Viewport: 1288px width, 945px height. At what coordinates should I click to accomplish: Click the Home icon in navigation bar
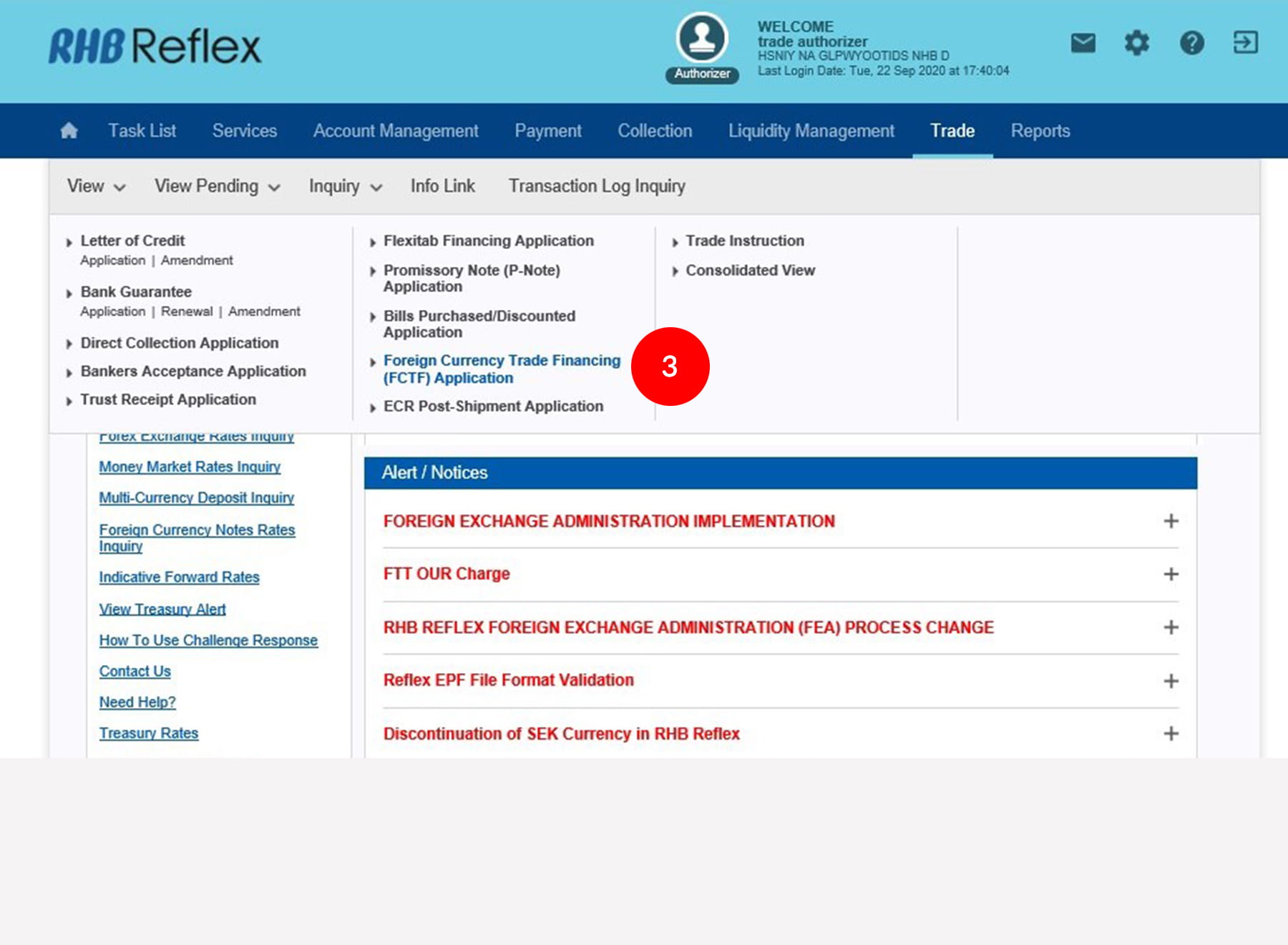point(69,131)
